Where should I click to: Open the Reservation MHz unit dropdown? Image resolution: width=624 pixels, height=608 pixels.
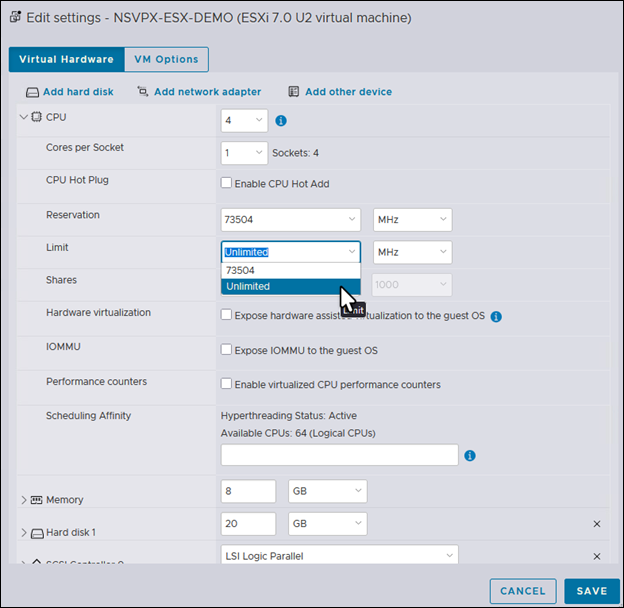[x=412, y=220]
